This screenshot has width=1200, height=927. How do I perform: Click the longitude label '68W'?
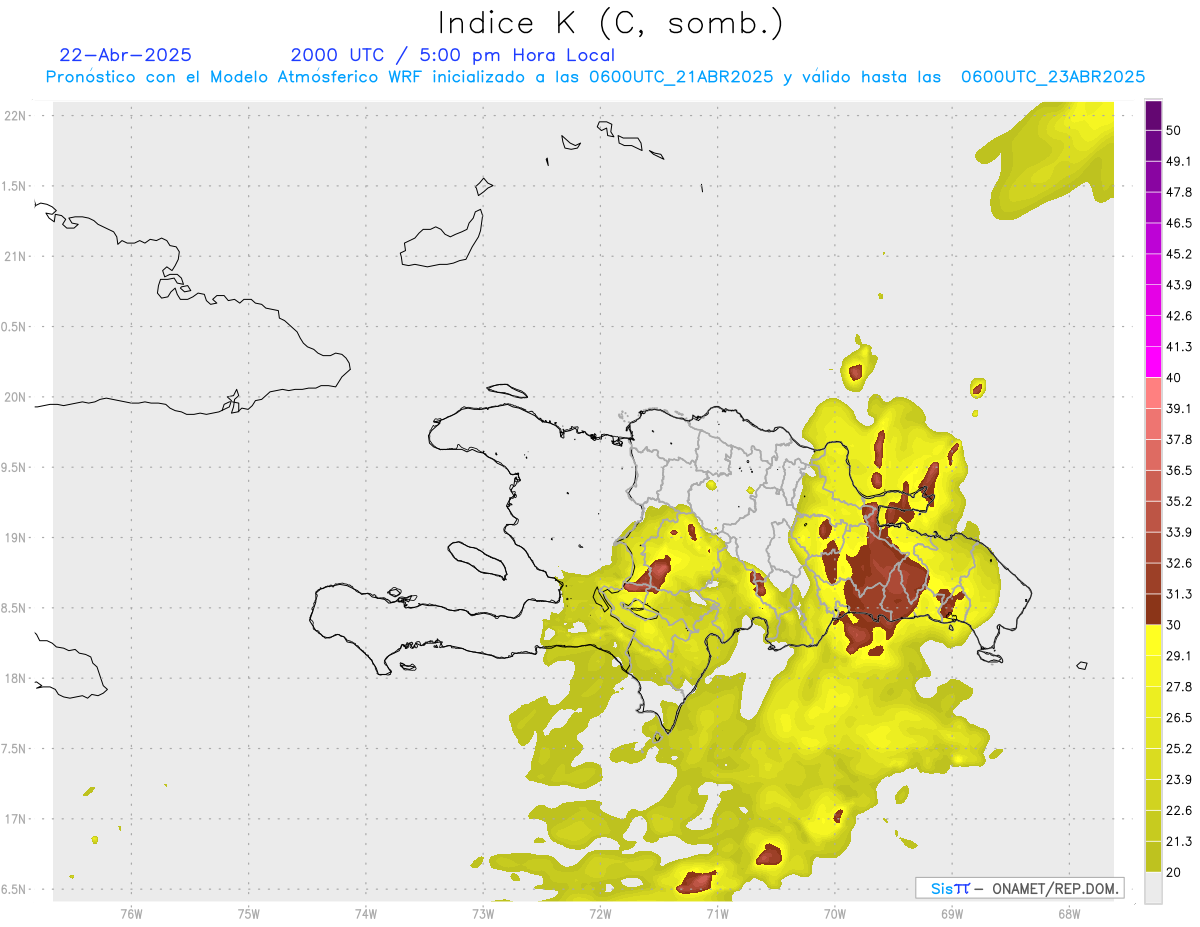click(1068, 915)
